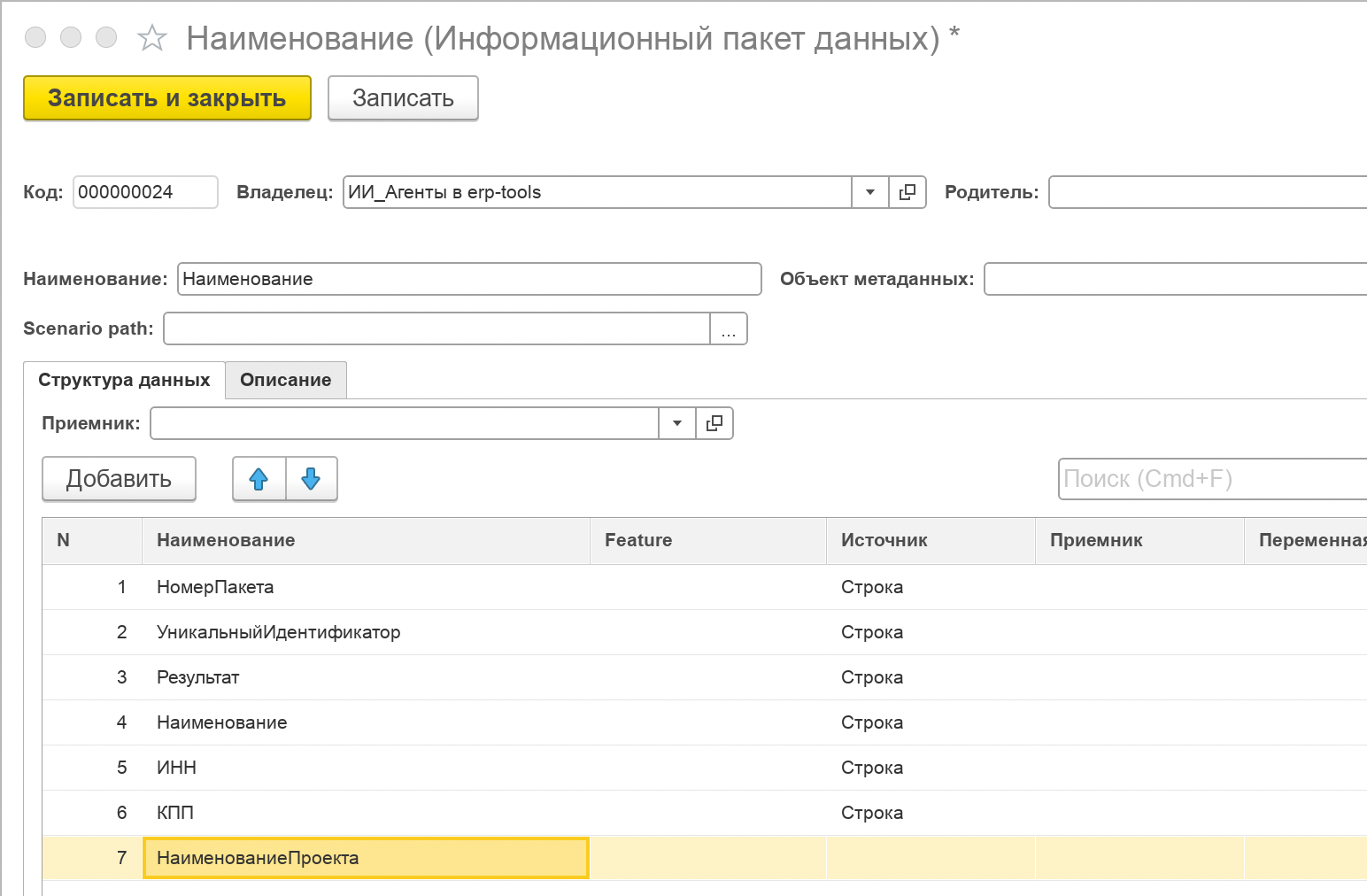This screenshot has height=896, width=1367.
Task: Focus the Приемник combo field
Action: point(405,423)
